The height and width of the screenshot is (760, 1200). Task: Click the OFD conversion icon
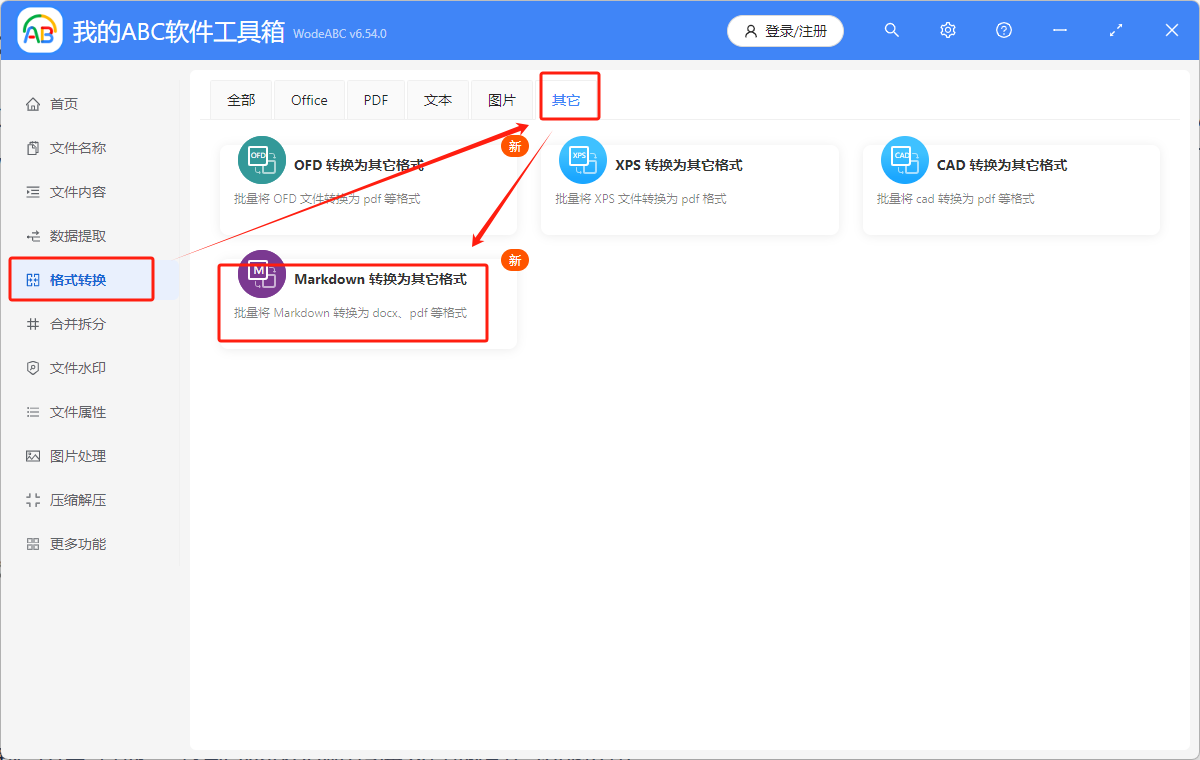[261, 160]
